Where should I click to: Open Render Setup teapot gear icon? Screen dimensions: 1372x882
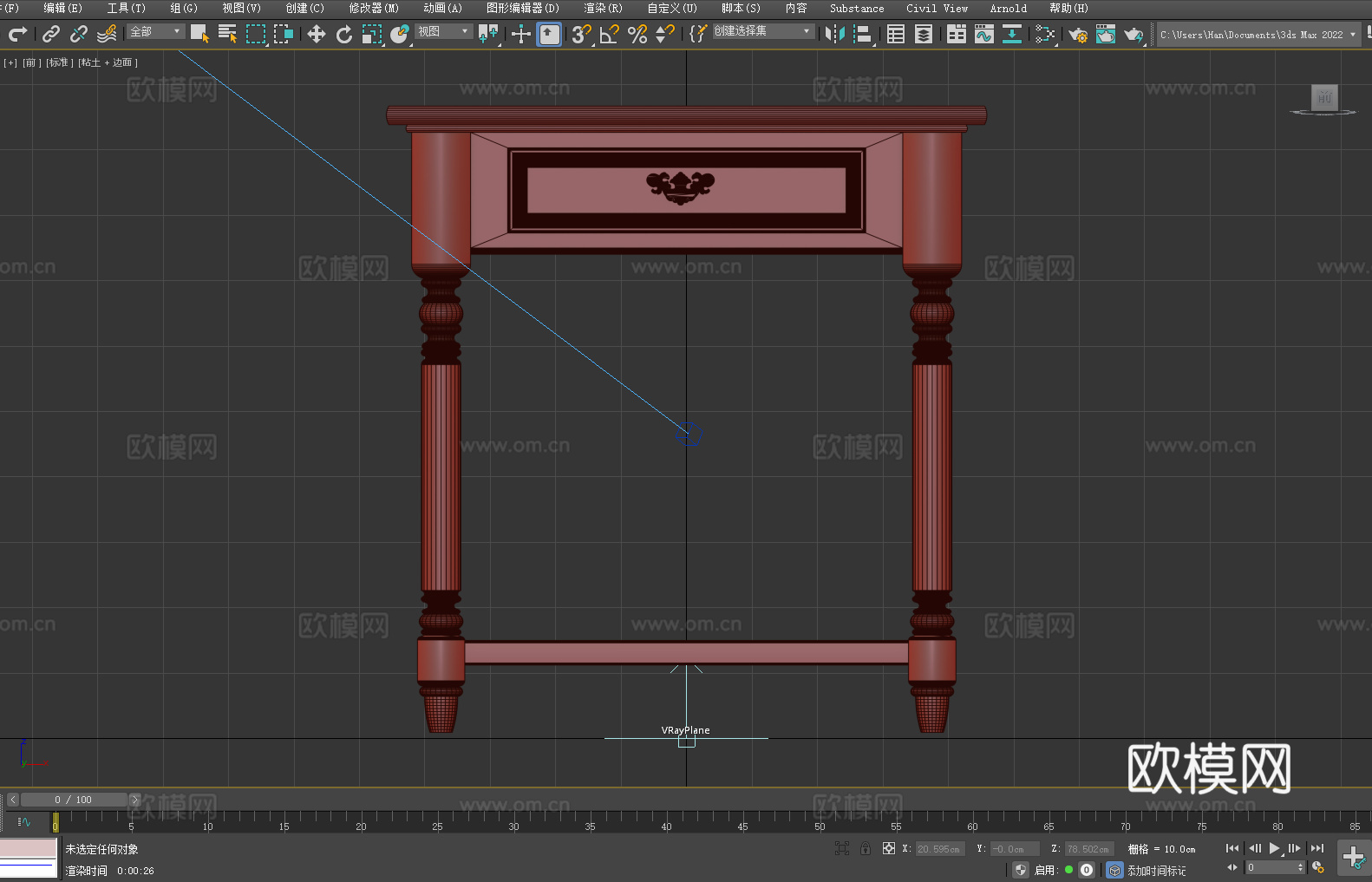pyautogui.click(x=1078, y=34)
